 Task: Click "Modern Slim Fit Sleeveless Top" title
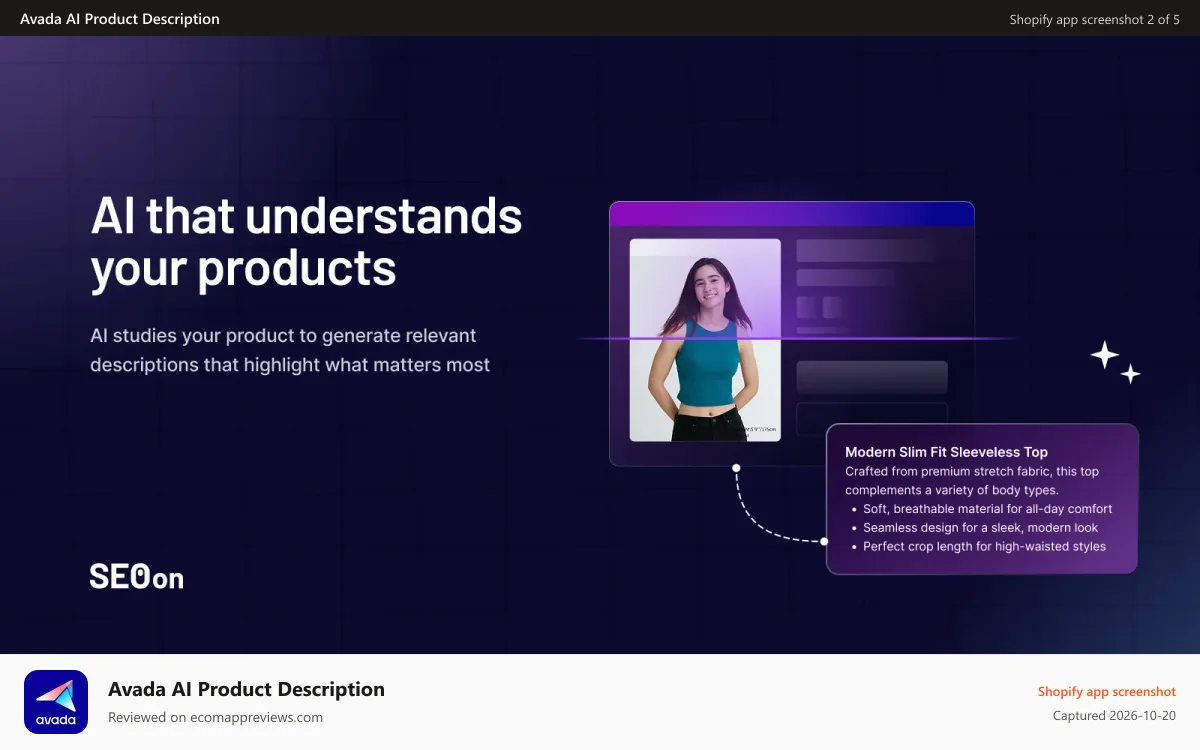point(946,452)
